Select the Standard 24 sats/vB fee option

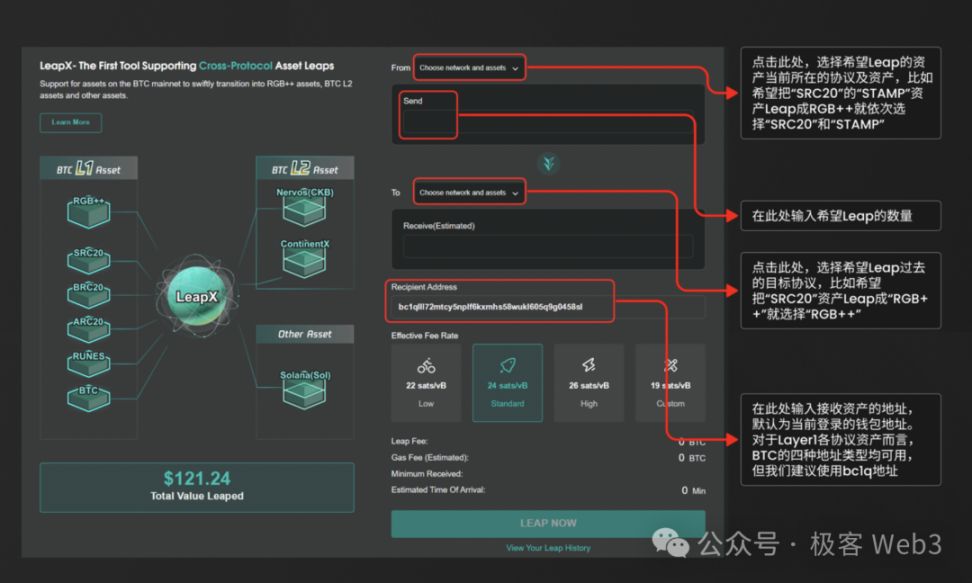point(508,383)
